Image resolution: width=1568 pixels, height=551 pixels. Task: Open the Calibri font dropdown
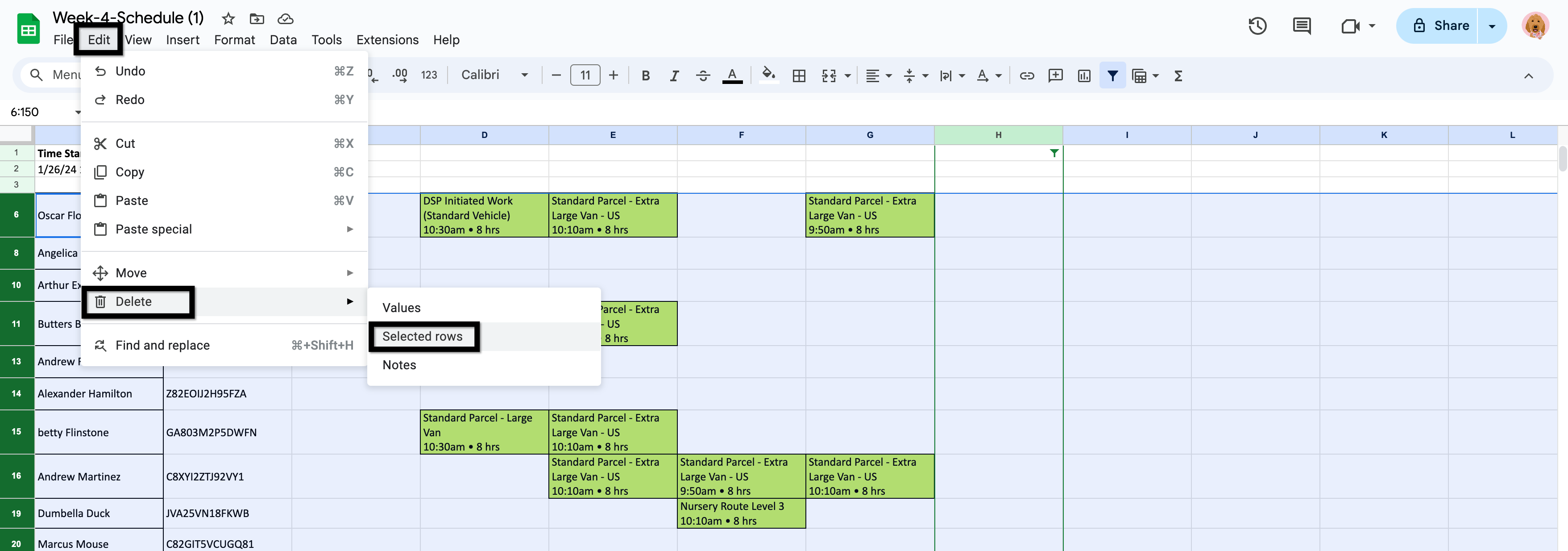pyautogui.click(x=494, y=75)
